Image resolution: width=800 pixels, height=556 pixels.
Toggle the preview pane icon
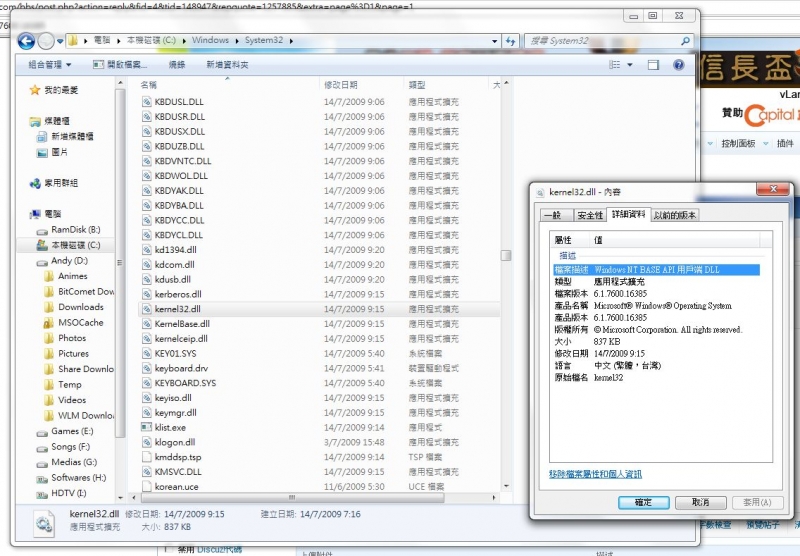tap(653, 65)
